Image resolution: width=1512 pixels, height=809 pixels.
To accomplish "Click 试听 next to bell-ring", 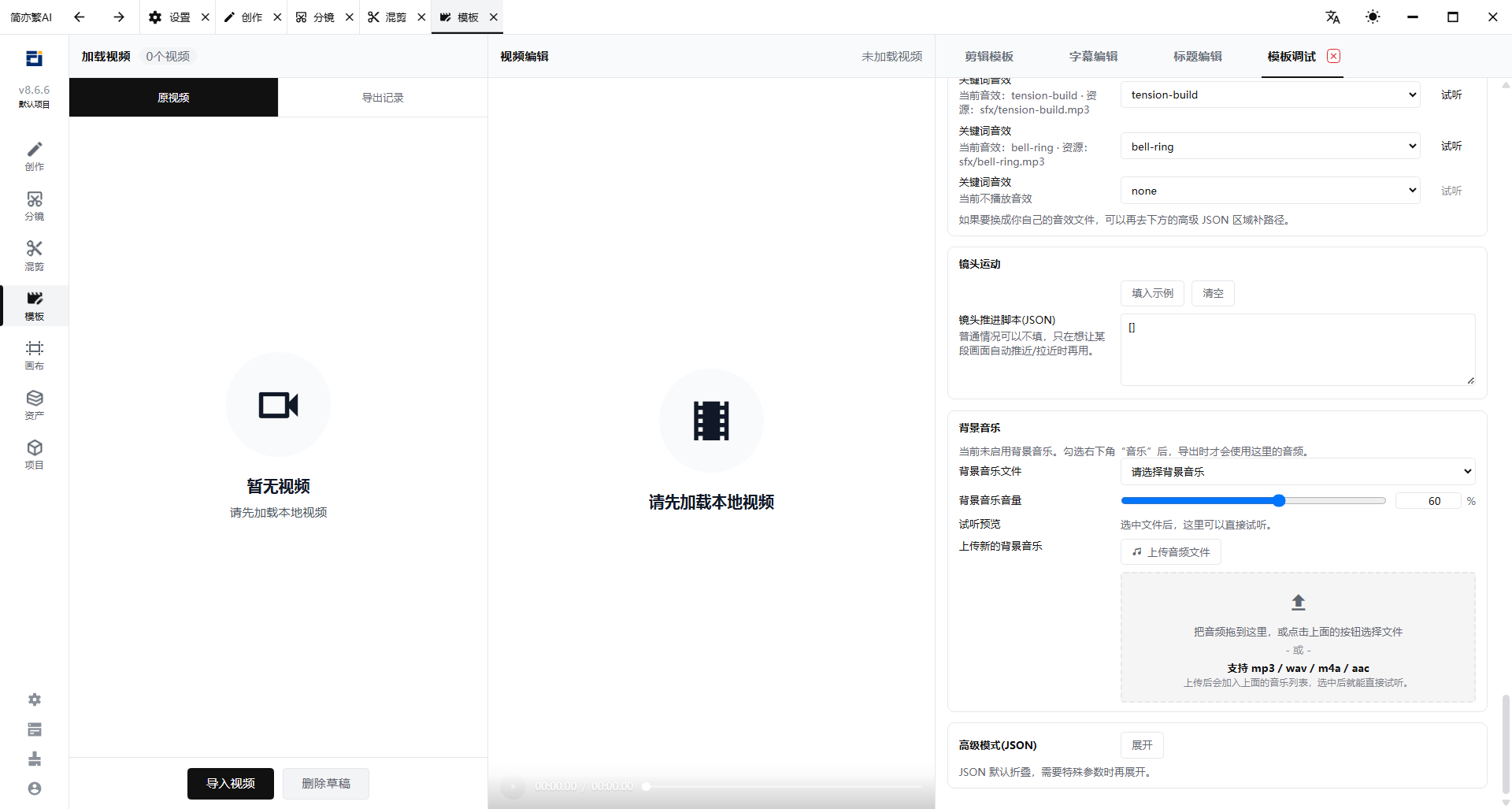I will 1451,147.
